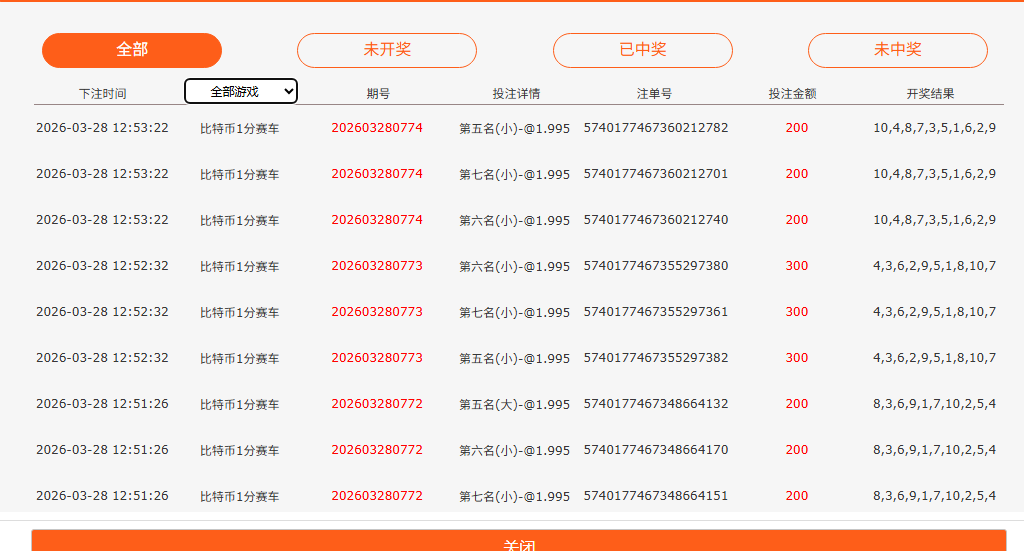Open period 202603280772 for order 5740177467348664132

377,404
